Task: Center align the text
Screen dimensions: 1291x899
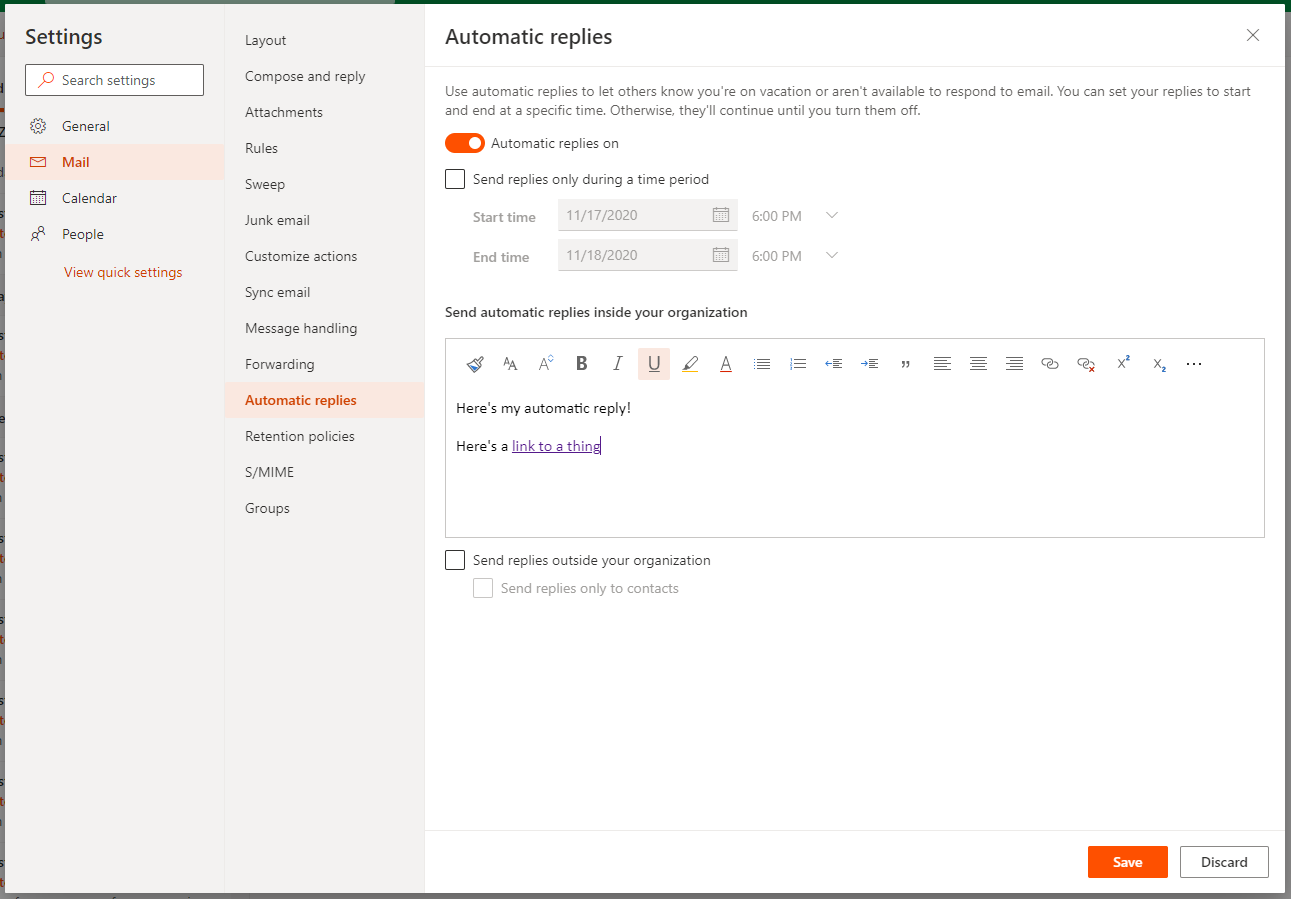Action: [x=978, y=364]
